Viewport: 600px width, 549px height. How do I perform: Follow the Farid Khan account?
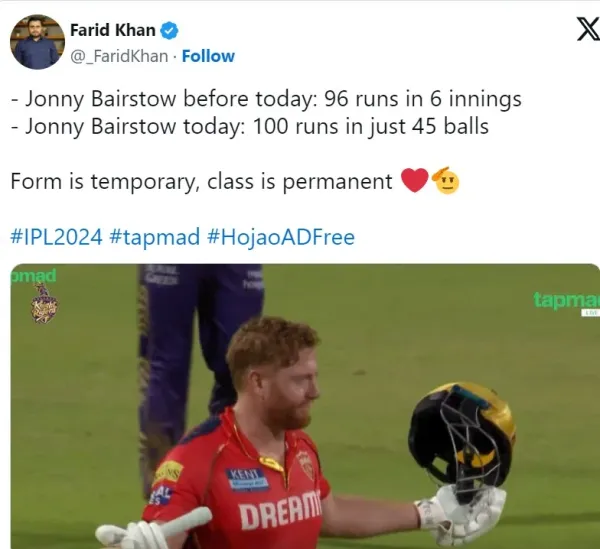(x=208, y=56)
